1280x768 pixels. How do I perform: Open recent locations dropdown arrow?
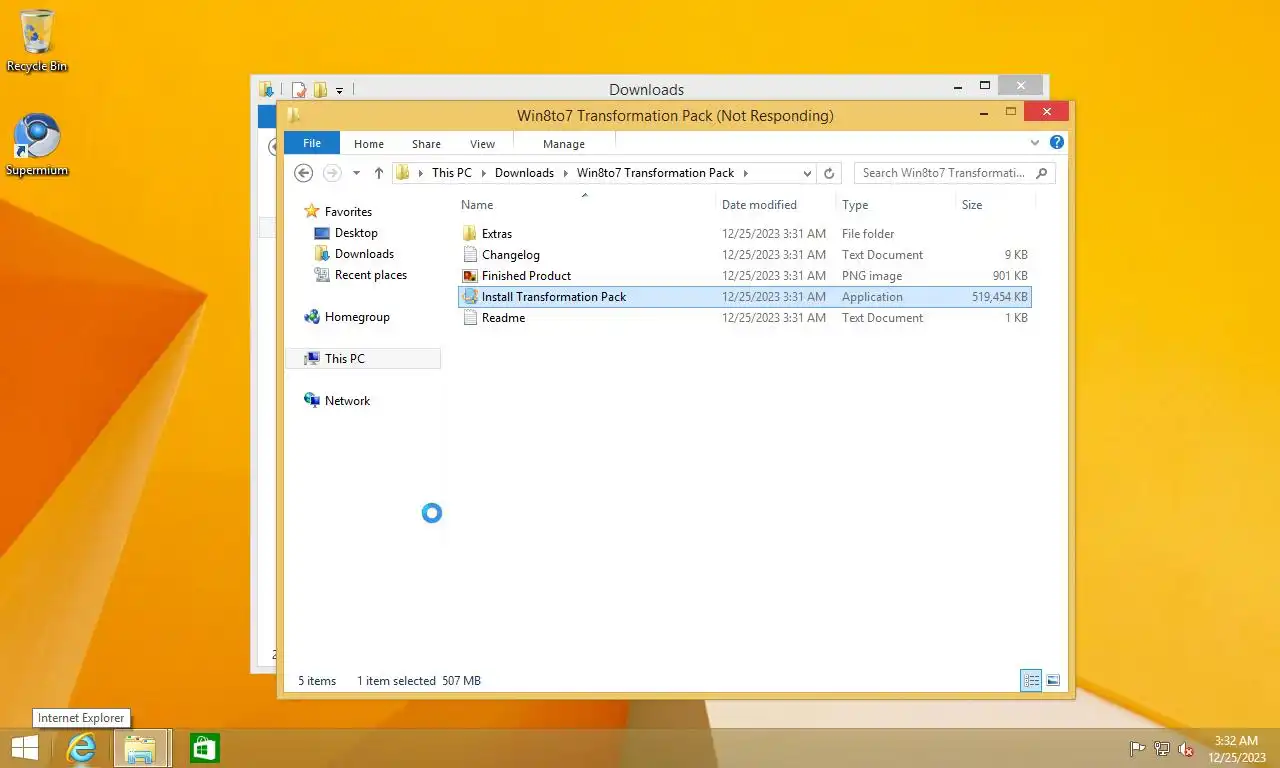[356, 173]
